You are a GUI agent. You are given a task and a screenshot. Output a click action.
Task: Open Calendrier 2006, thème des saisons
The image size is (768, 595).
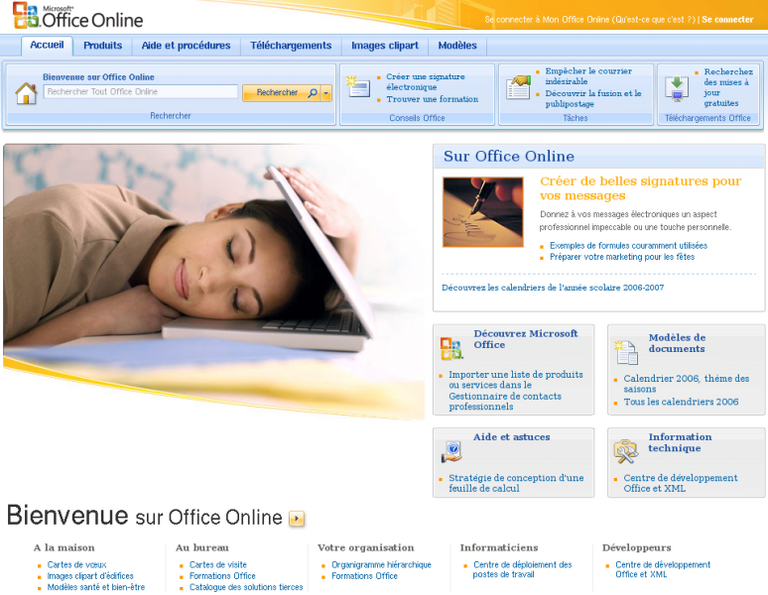[686, 383]
